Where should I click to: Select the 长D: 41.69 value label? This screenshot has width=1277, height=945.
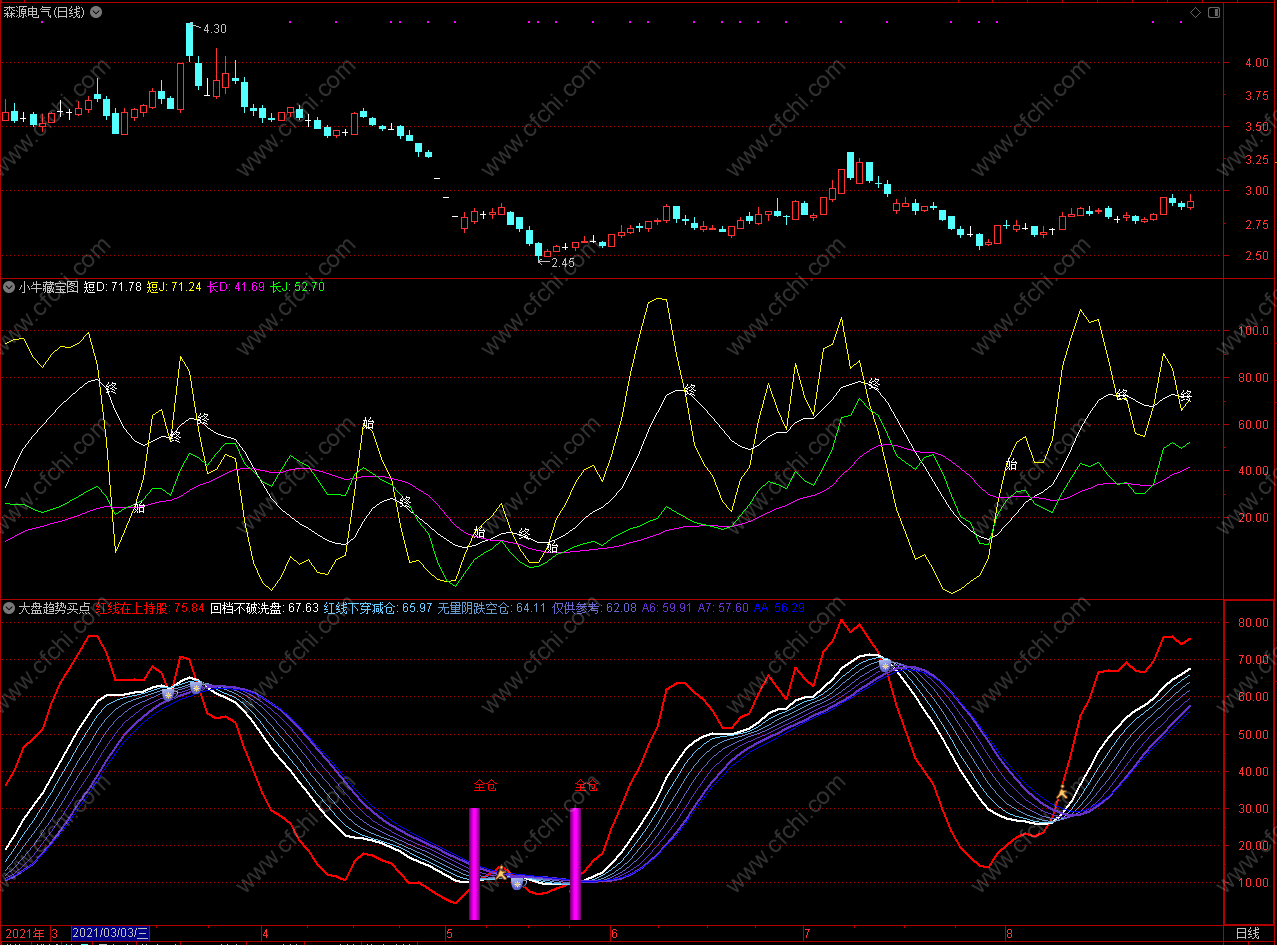[236, 287]
